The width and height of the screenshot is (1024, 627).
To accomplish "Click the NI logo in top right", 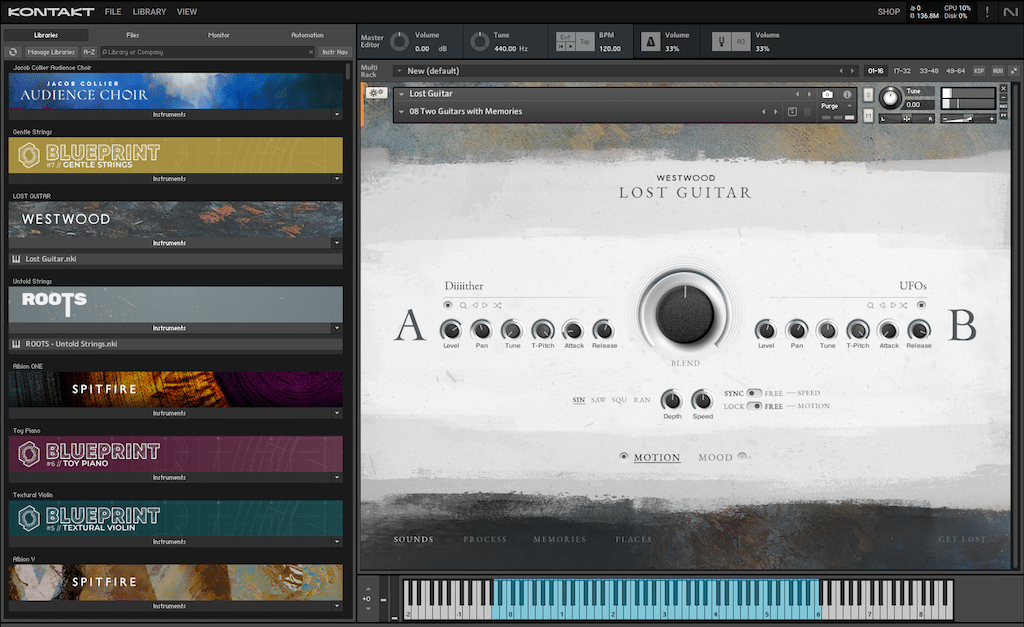I will (x=1010, y=12).
